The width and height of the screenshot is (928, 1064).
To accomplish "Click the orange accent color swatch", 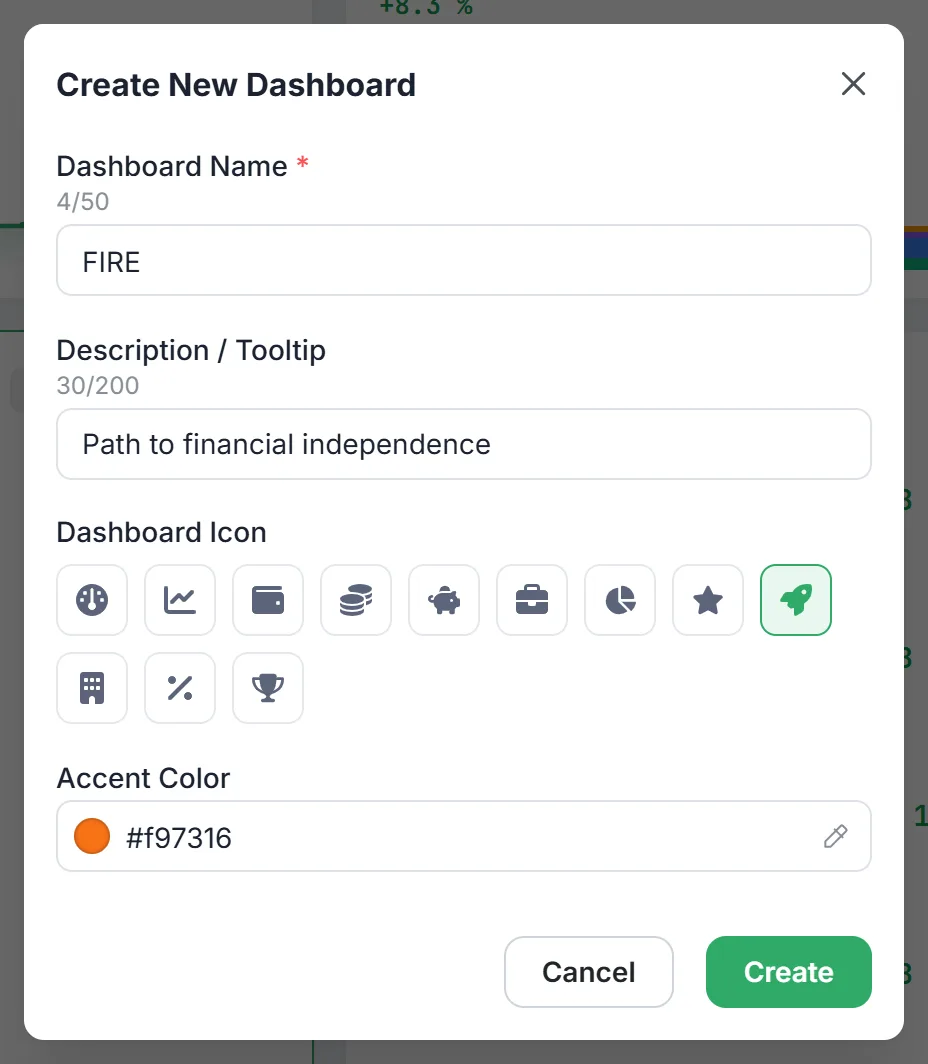I will pyautogui.click(x=92, y=836).
